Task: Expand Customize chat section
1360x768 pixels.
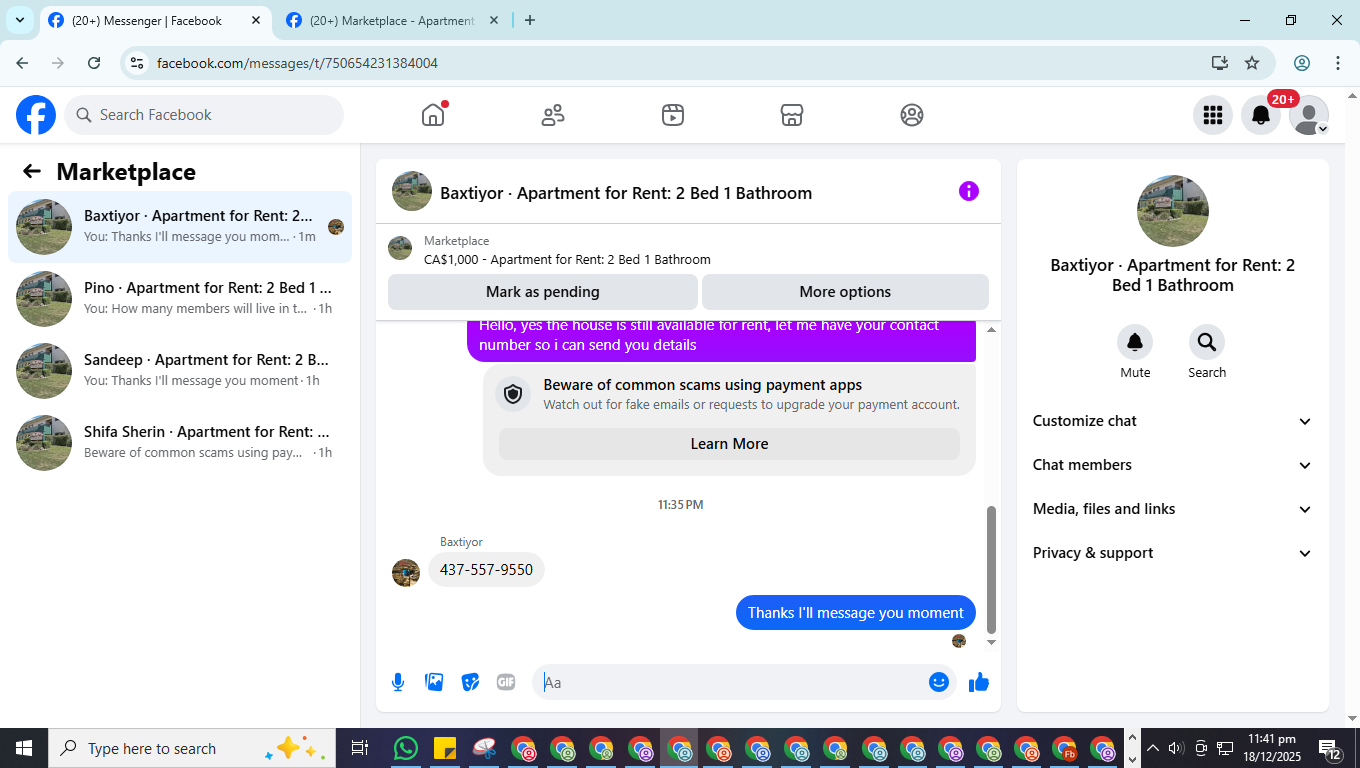Action: pyautogui.click(x=1172, y=421)
